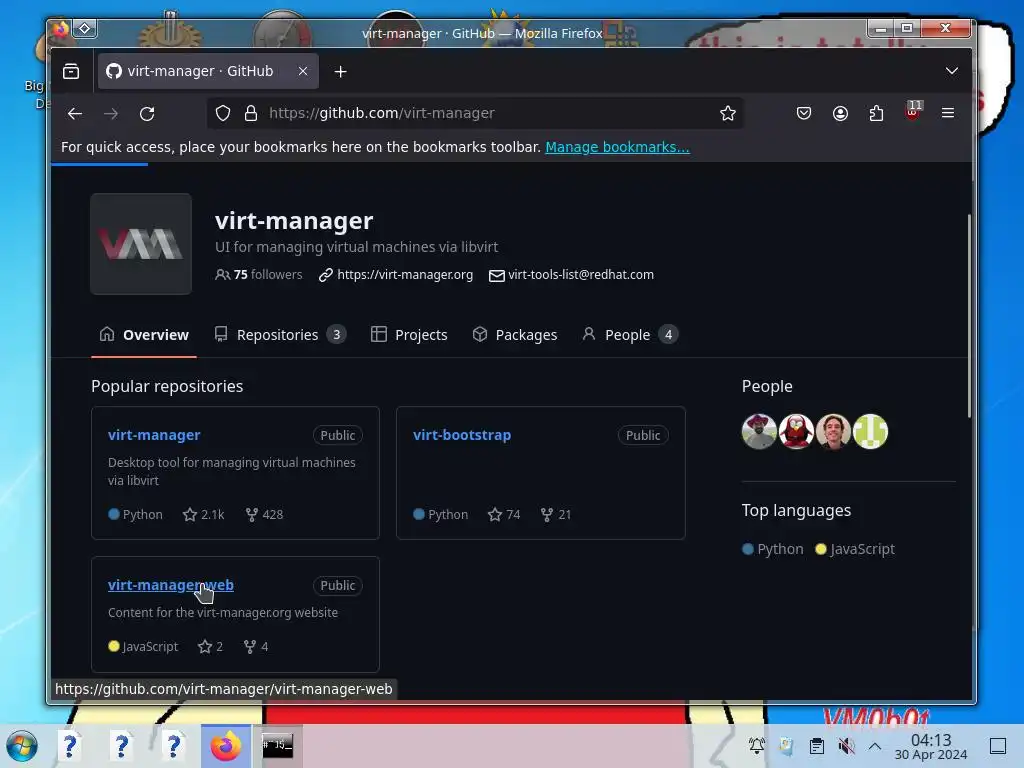Click the Public badge on virt-manager card

[338, 436]
